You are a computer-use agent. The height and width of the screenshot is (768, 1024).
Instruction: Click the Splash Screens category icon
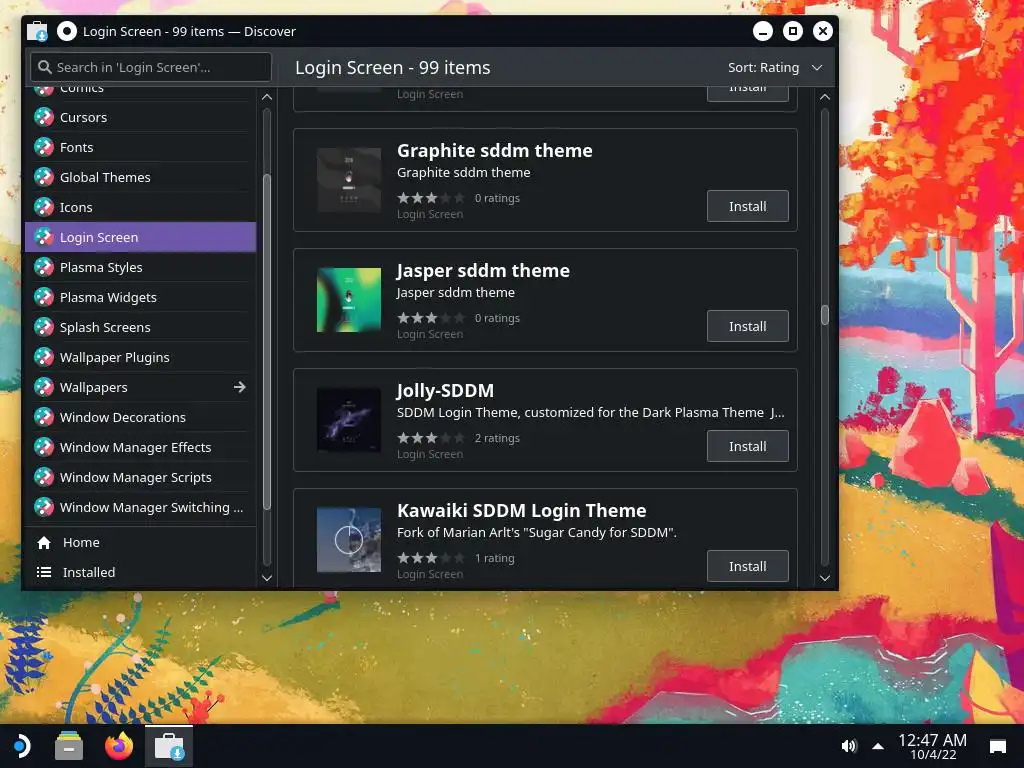[44, 327]
